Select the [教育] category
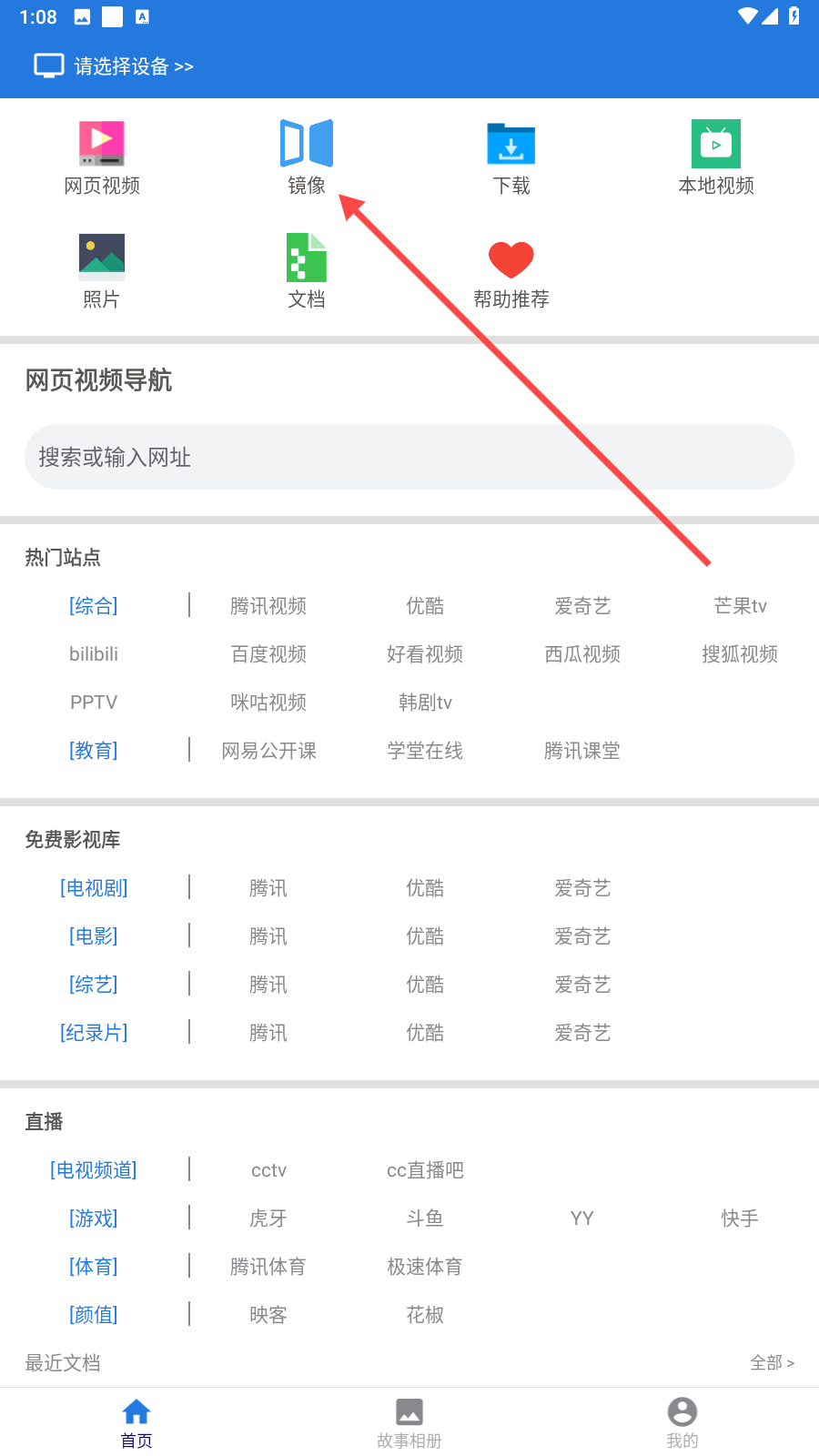The width and height of the screenshot is (819, 1456). (x=94, y=751)
